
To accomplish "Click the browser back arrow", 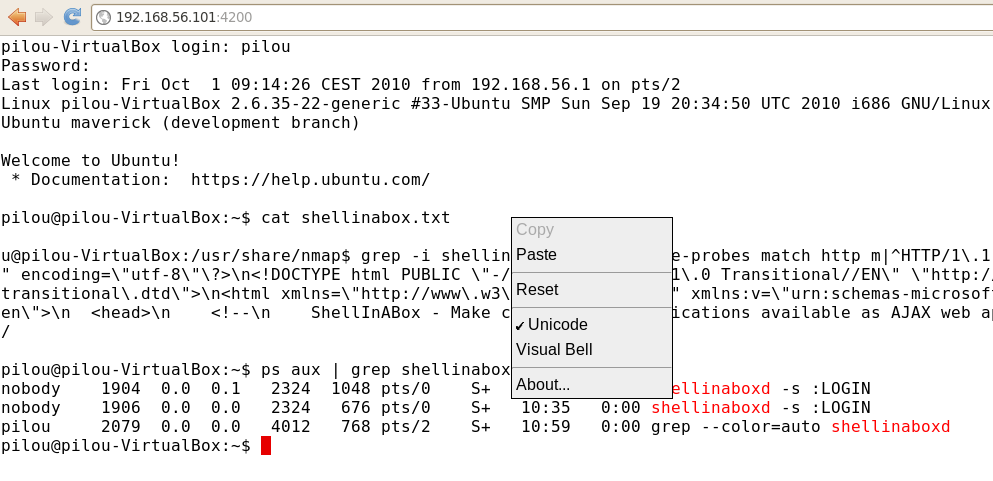I will pos(17,16).
